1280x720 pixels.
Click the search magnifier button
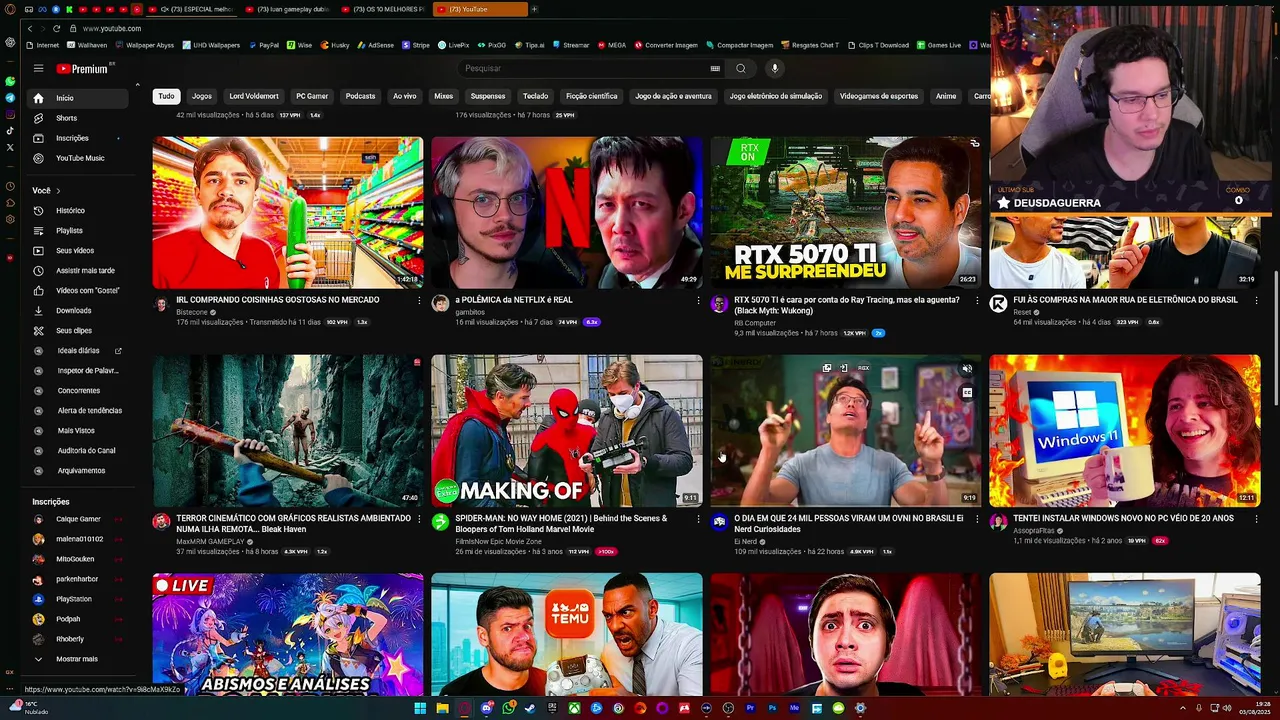point(741,68)
